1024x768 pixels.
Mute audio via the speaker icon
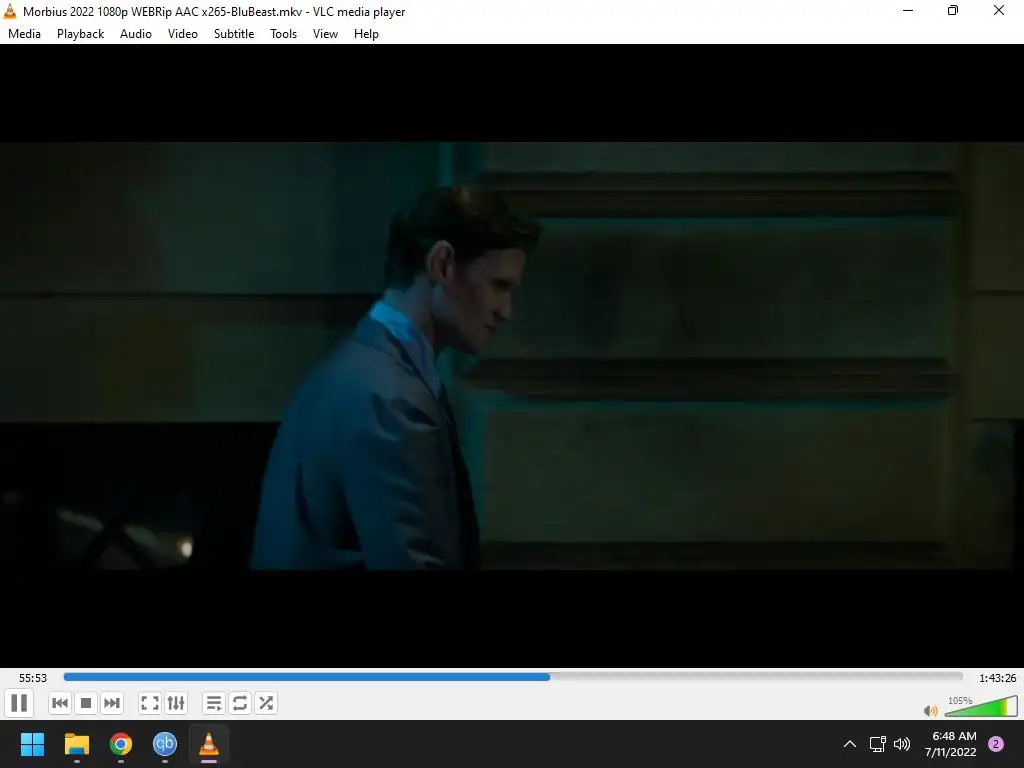click(931, 710)
